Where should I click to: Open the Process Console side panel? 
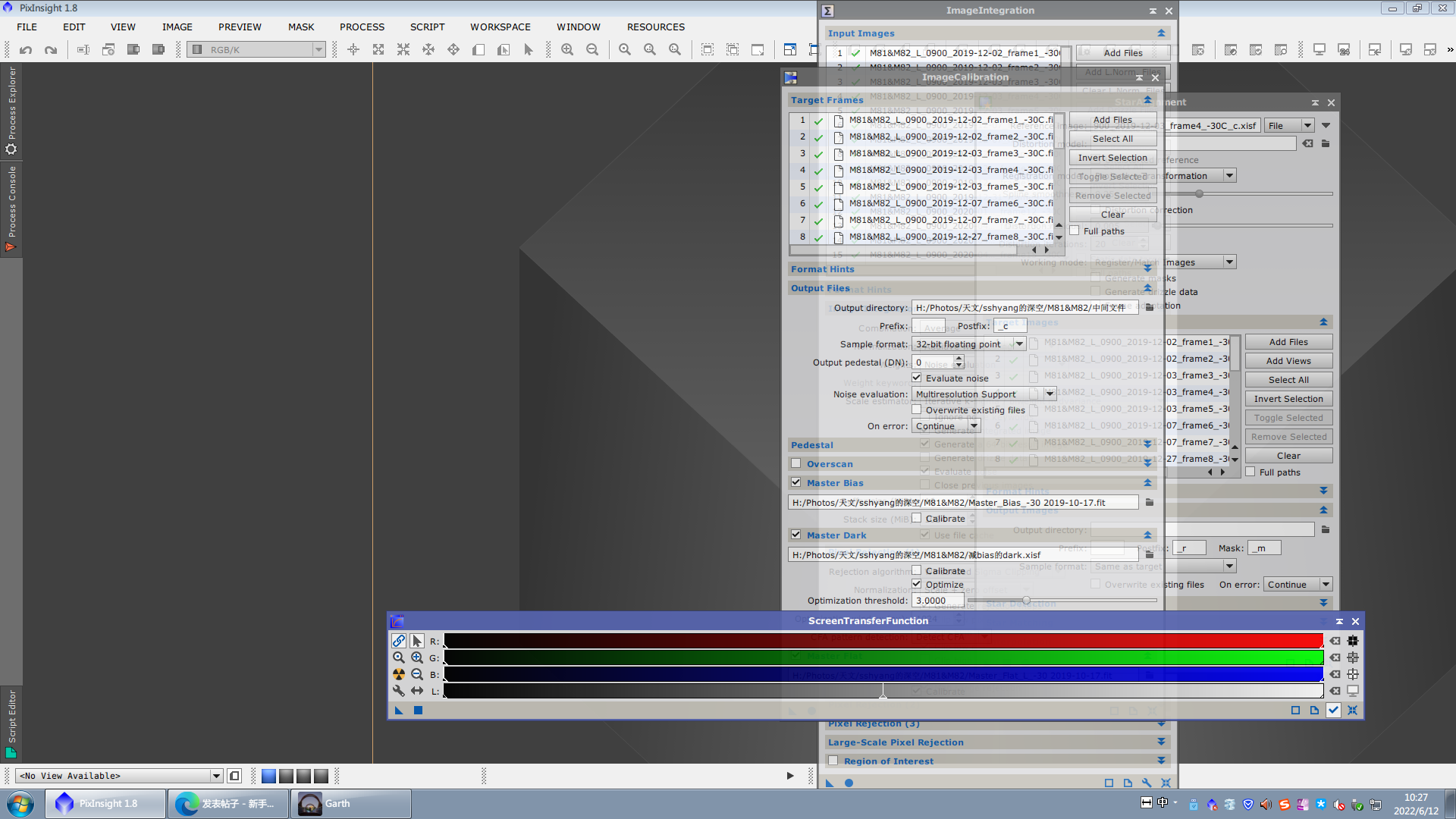pos(11,209)
